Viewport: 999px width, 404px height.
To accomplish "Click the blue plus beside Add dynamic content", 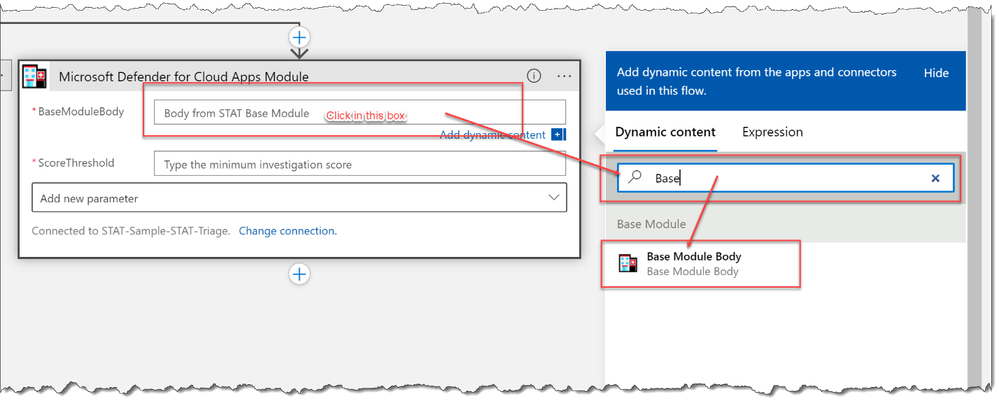I will coord(558,134).
